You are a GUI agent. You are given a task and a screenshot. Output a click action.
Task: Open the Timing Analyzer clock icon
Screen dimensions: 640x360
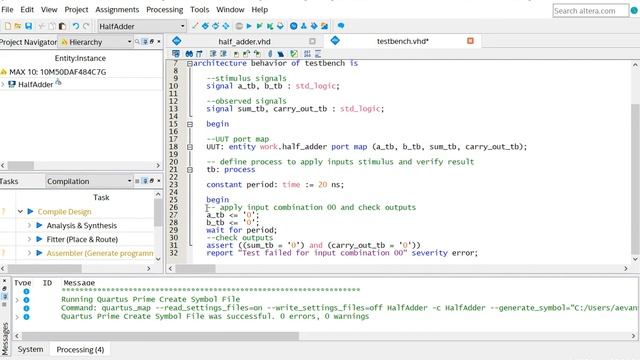293,26
